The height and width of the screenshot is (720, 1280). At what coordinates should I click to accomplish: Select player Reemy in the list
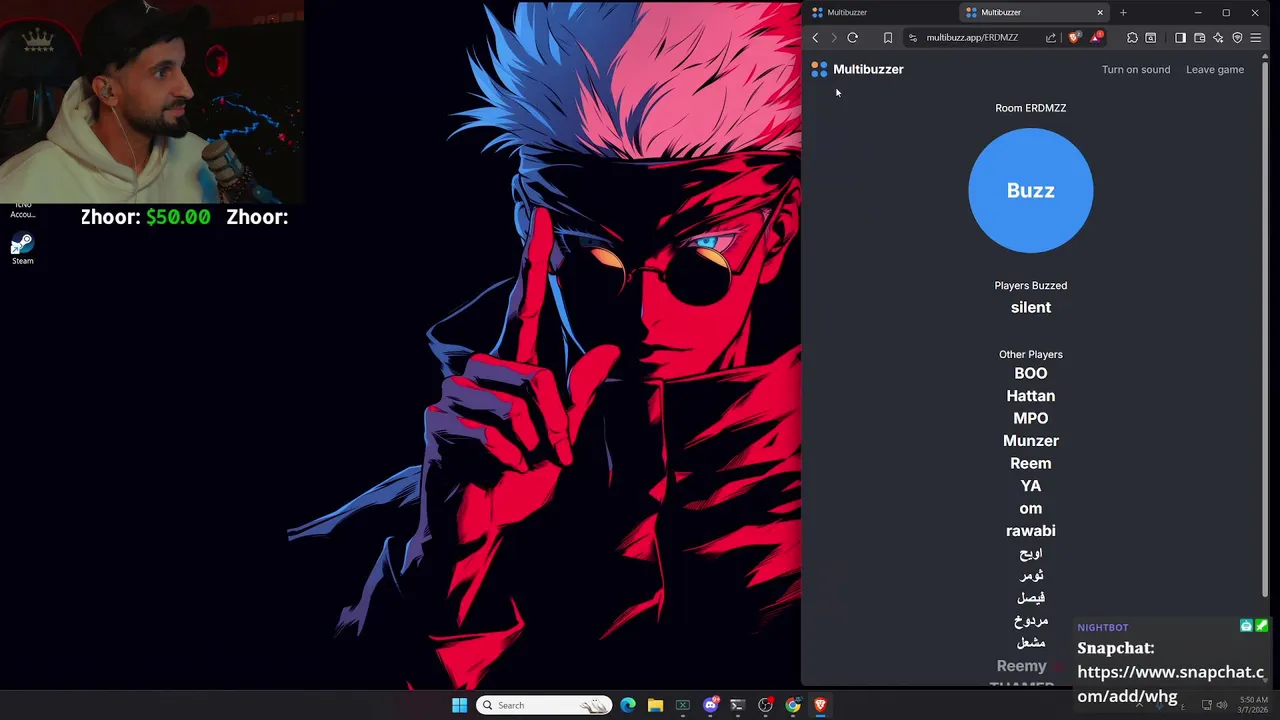point(1021,666)
